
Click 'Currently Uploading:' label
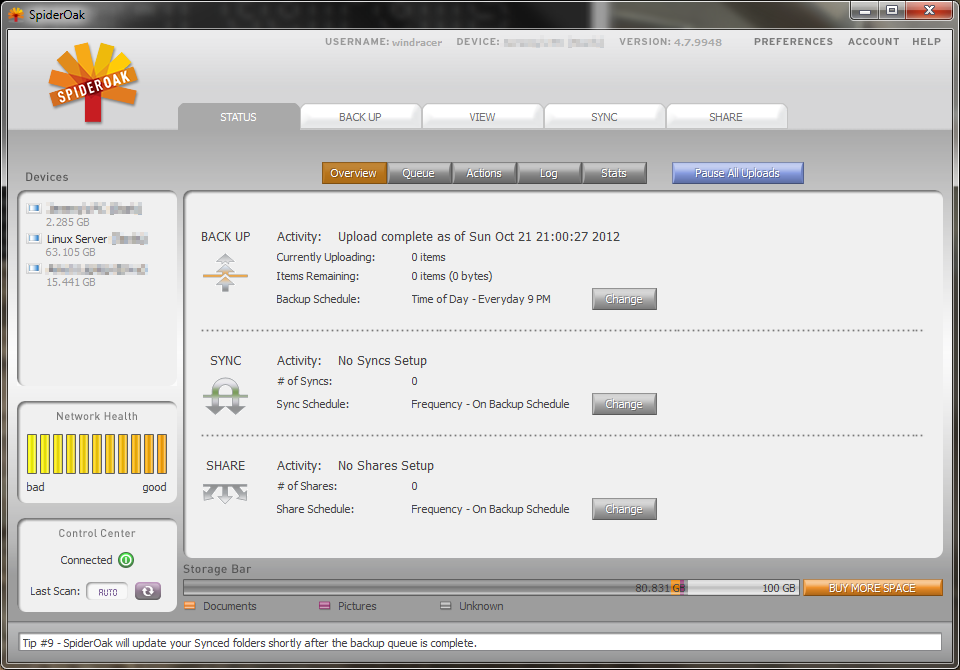pos(326,257)
